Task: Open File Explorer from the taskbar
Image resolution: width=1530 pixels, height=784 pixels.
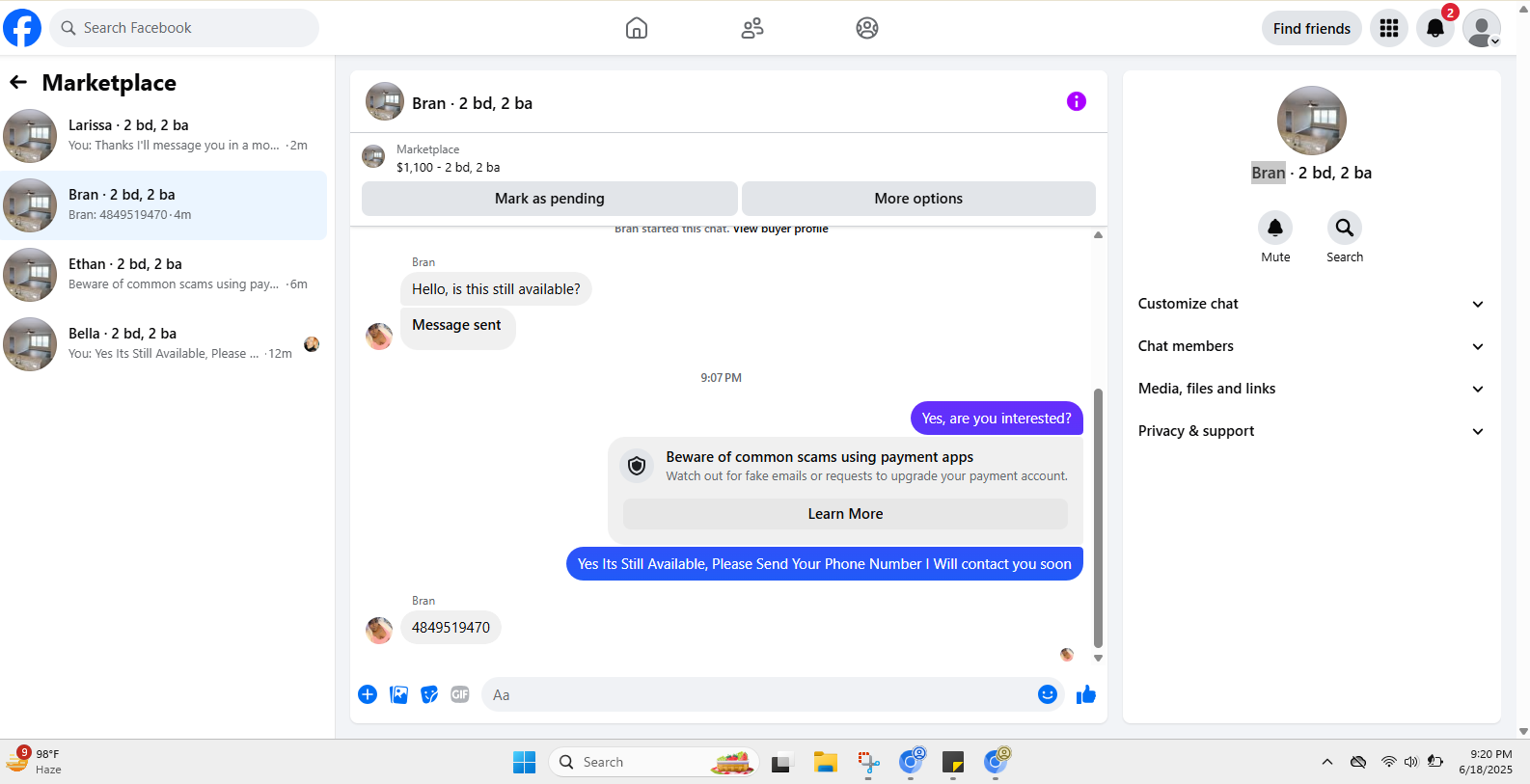Action: pyautogui.click(x=825, y=762)
